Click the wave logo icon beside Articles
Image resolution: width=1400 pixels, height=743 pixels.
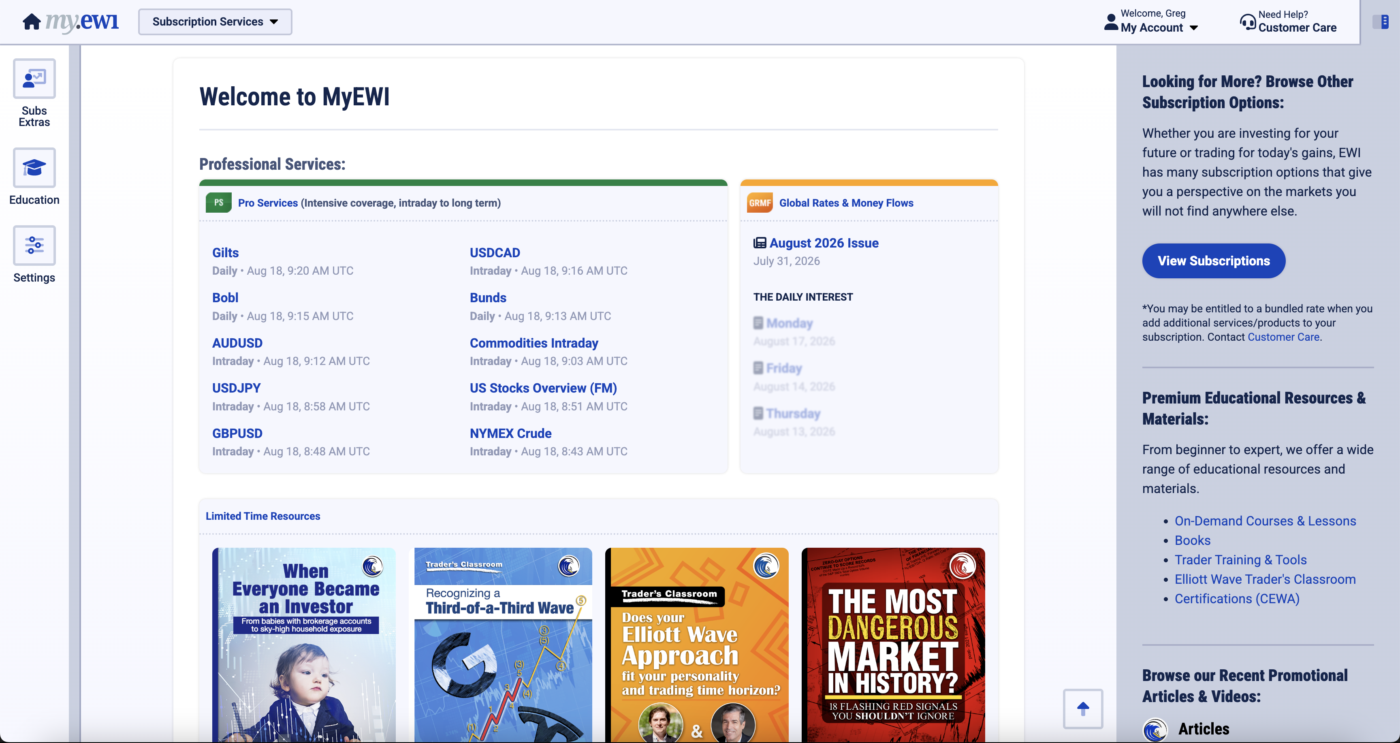point(1155,730)
